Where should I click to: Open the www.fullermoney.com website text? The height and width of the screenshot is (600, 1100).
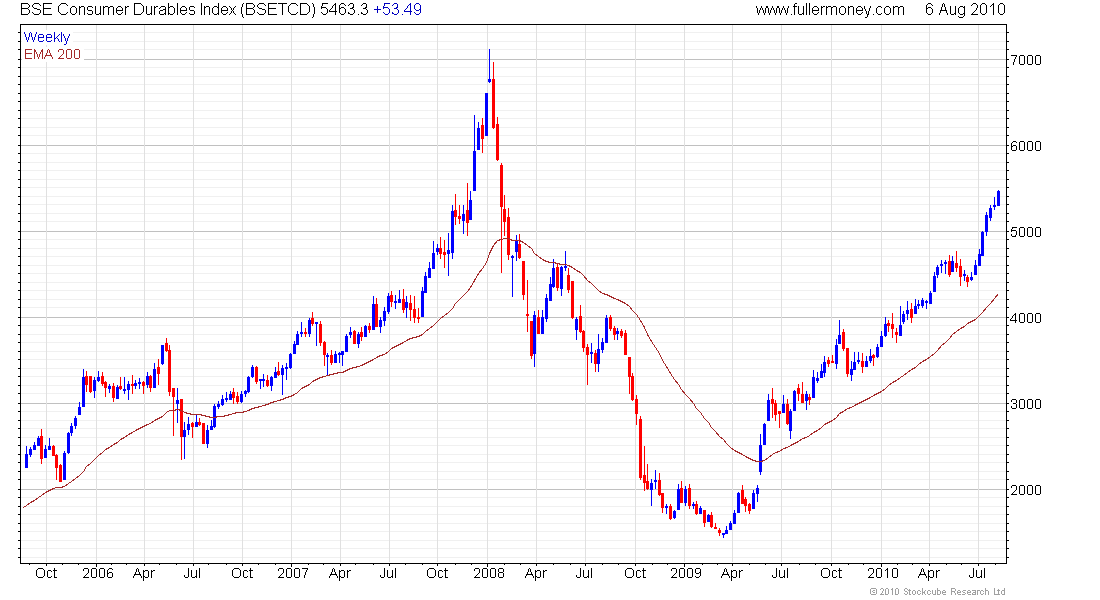pyautogui.click(x=830, y=10)
